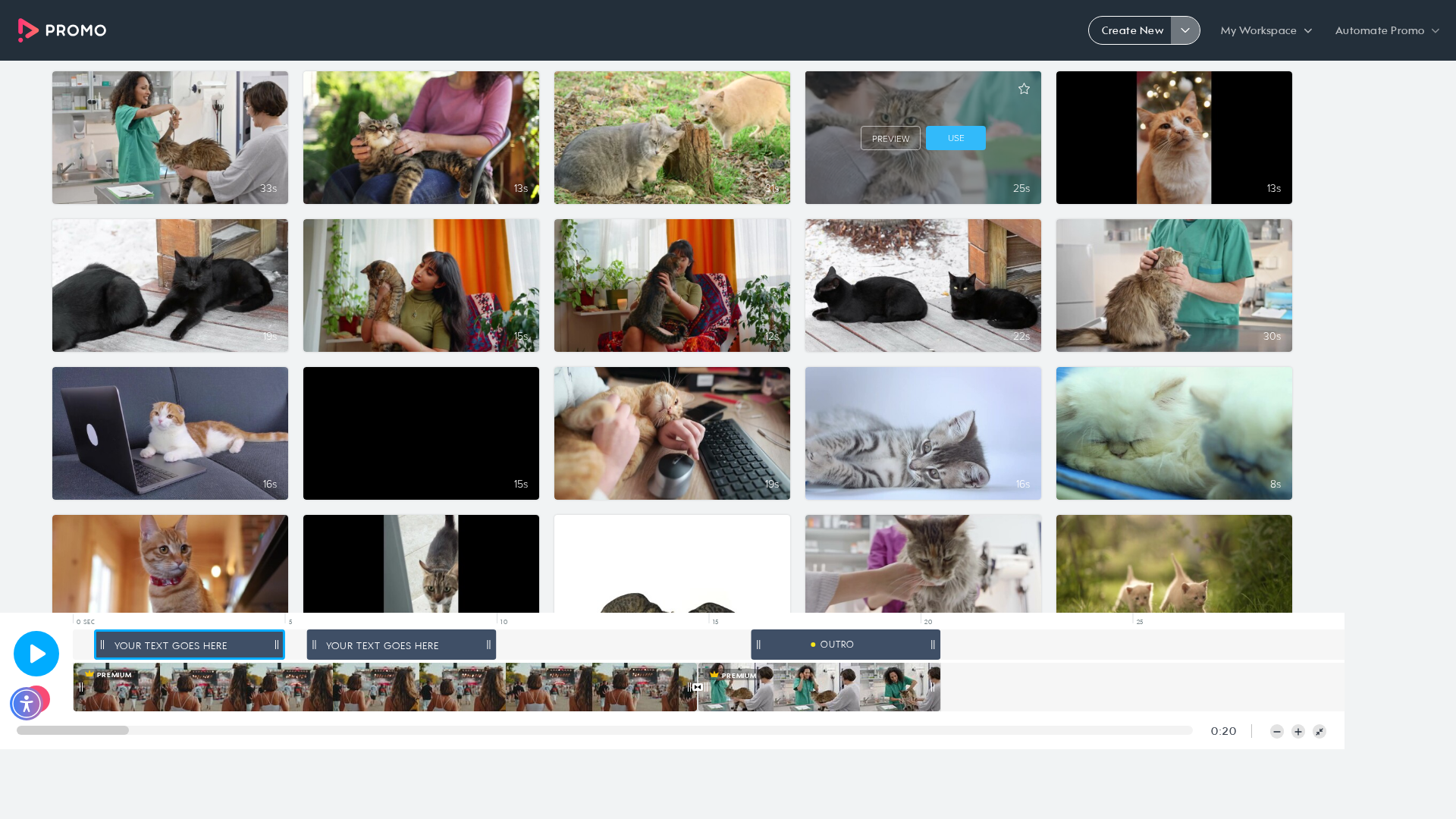Use the hovered 25s cat clip
Image resolution: width=1456 pixels, height=819 pixels.
tap(955, 138)
